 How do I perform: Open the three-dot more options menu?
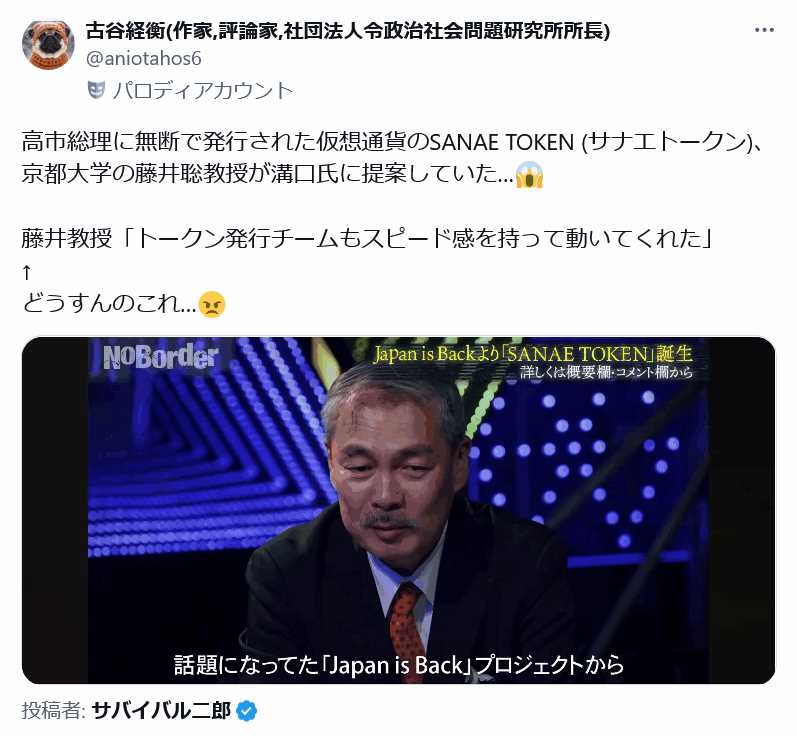pos(764,30)
